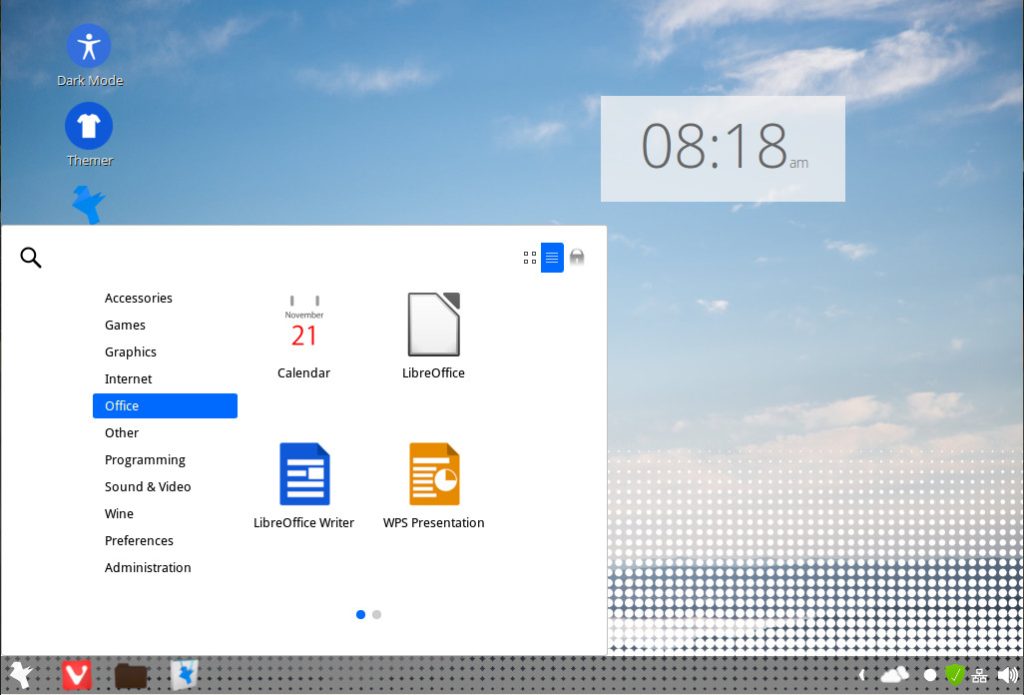Switch the menu to grid view
The image size is (1024, 695).
tap(530, 258)
